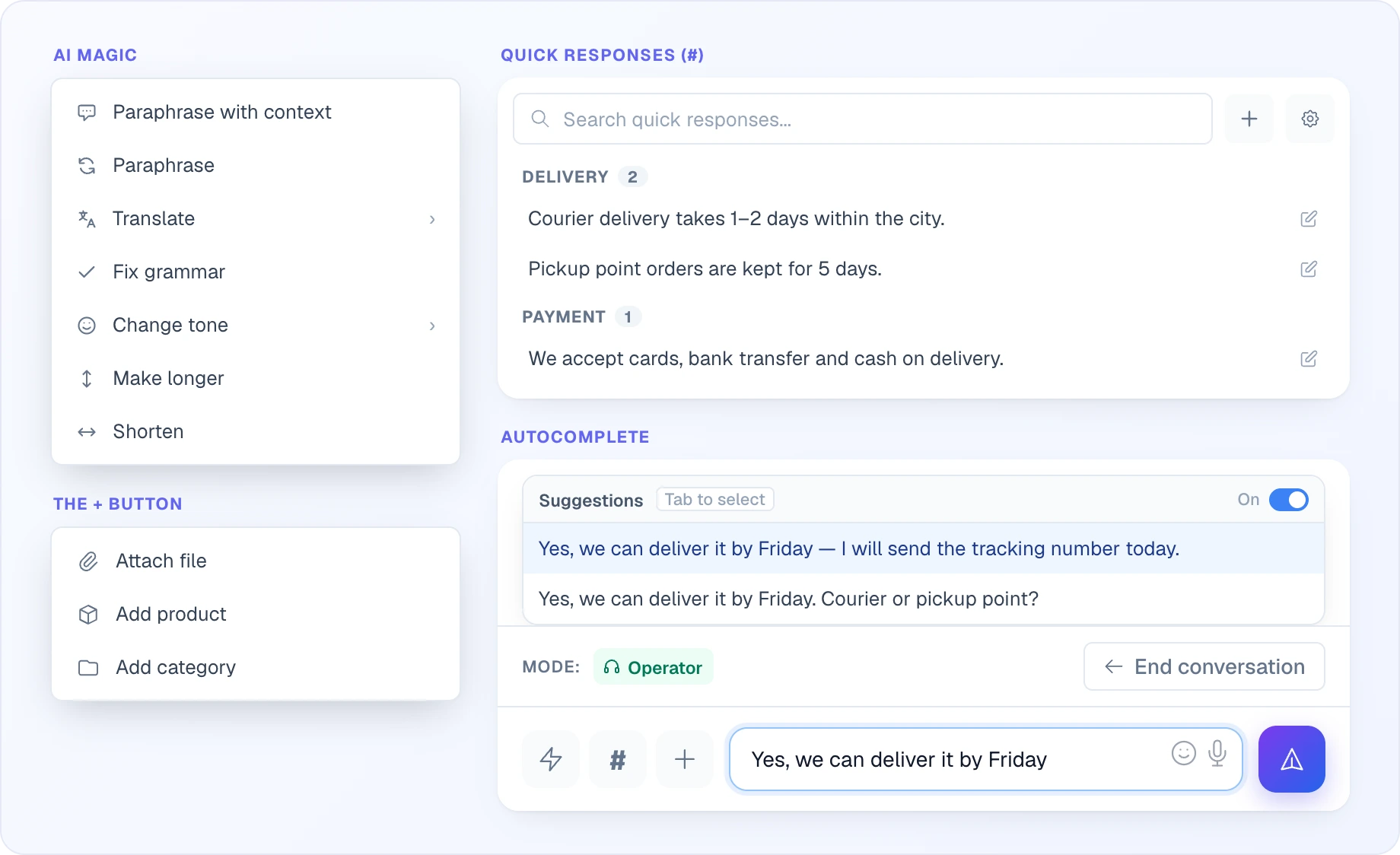Screen dimensions: 1400x855
Task: Open the Translate menu item
Action: click(x=256, y=219)
